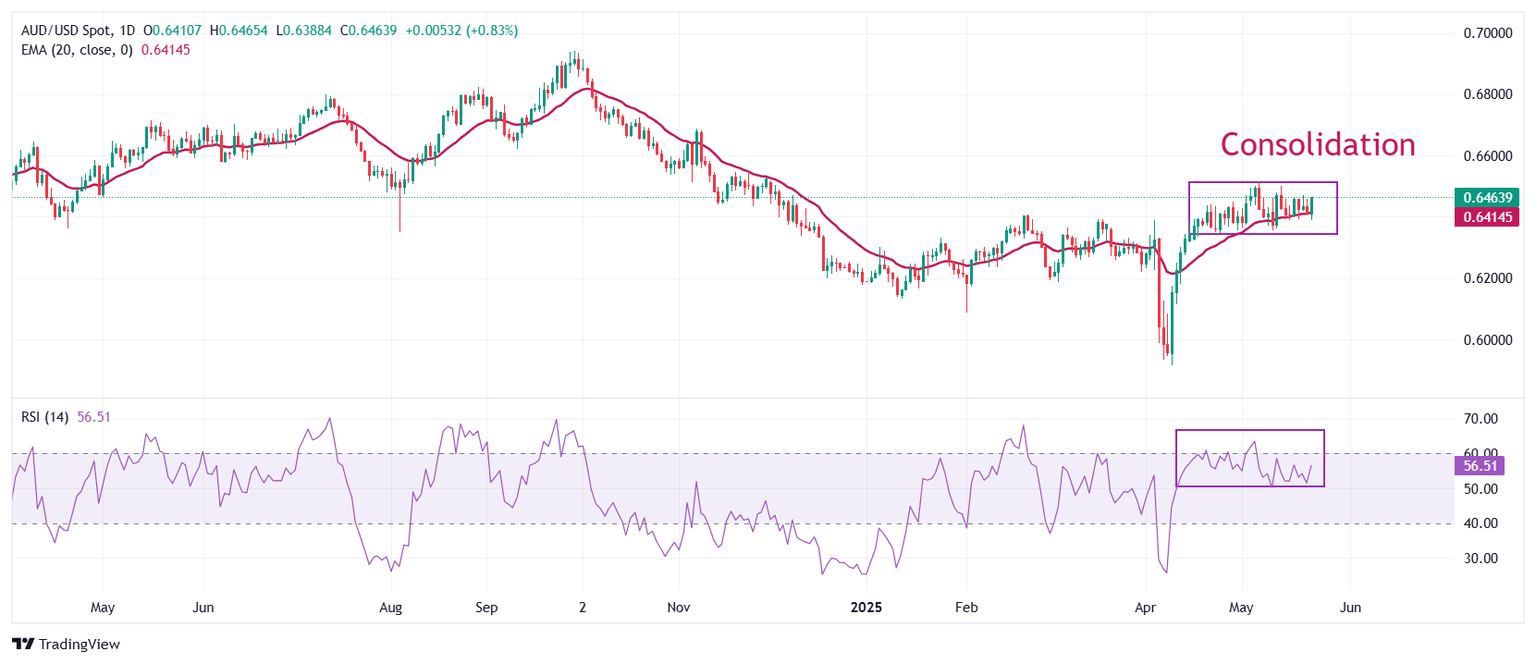This screenshot has height=664, width=1536.
Task: Click the purple 56.51 RSI value tag
Action: coord(1480,466)
